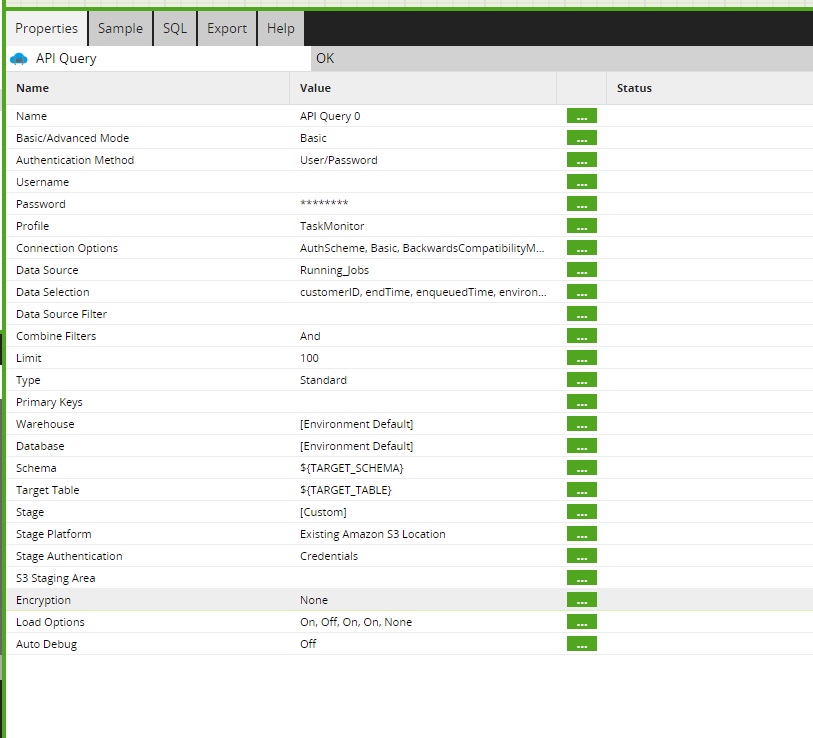Open the Load Options editor icon
Screen dimensions: 813x738
[x=581, y=621]
